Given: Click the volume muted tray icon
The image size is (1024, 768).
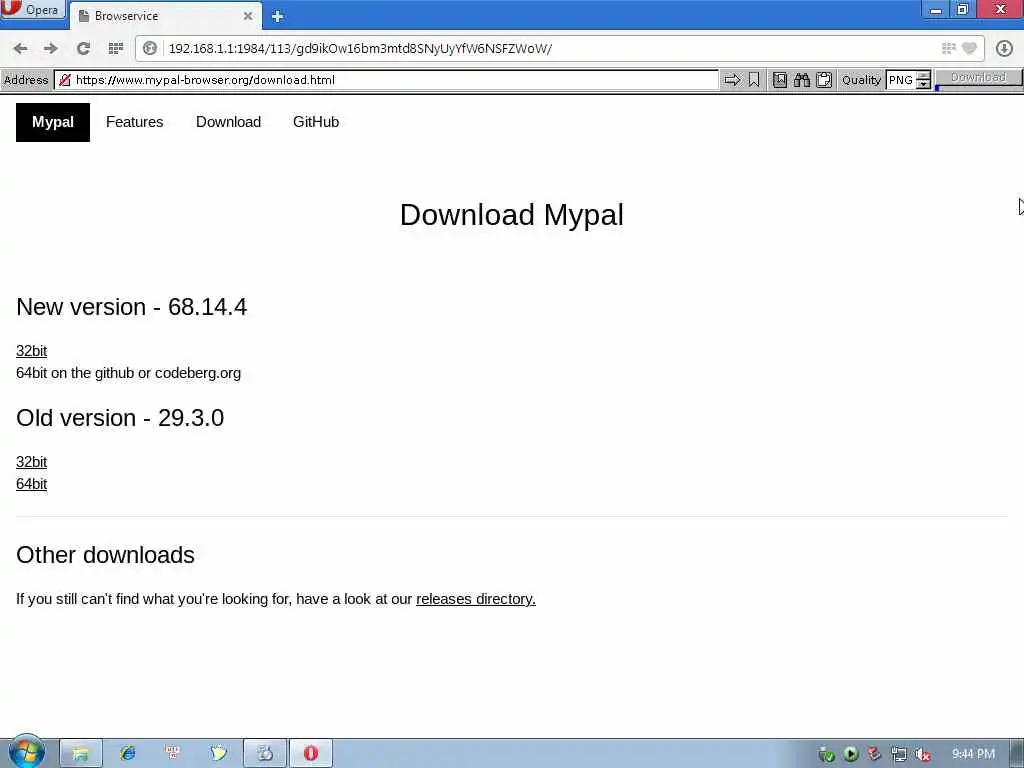Looking at the screenshot, I should [x=922, y=754].
